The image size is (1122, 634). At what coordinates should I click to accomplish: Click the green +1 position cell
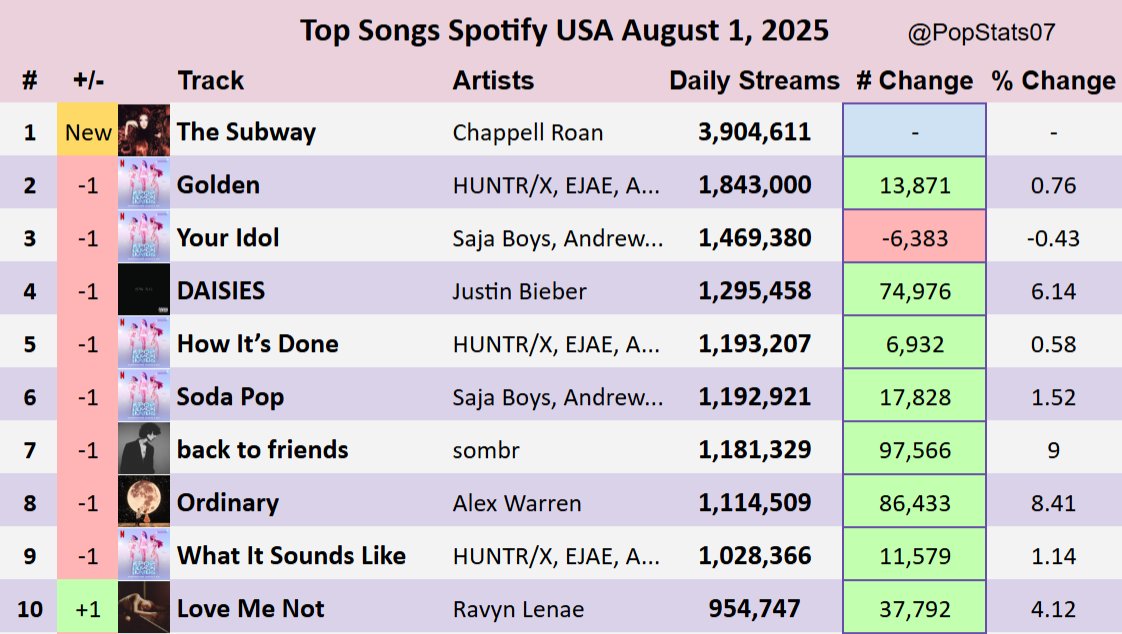tap(88, 608)
